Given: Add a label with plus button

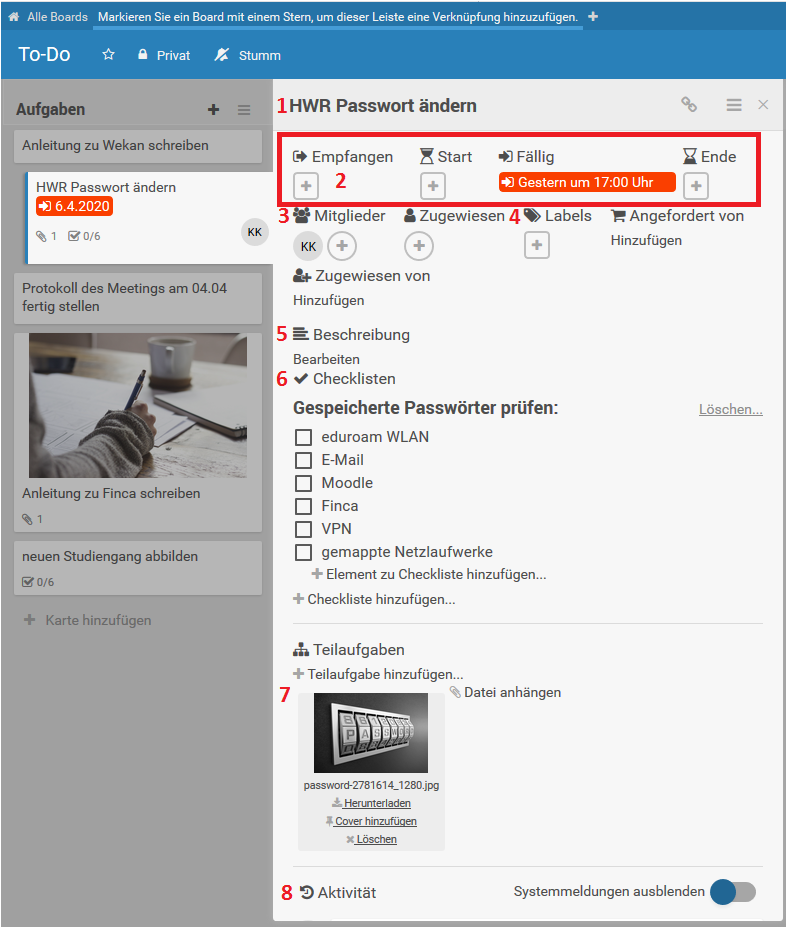Looking at the screenshot, I should [x=537, y=245].
